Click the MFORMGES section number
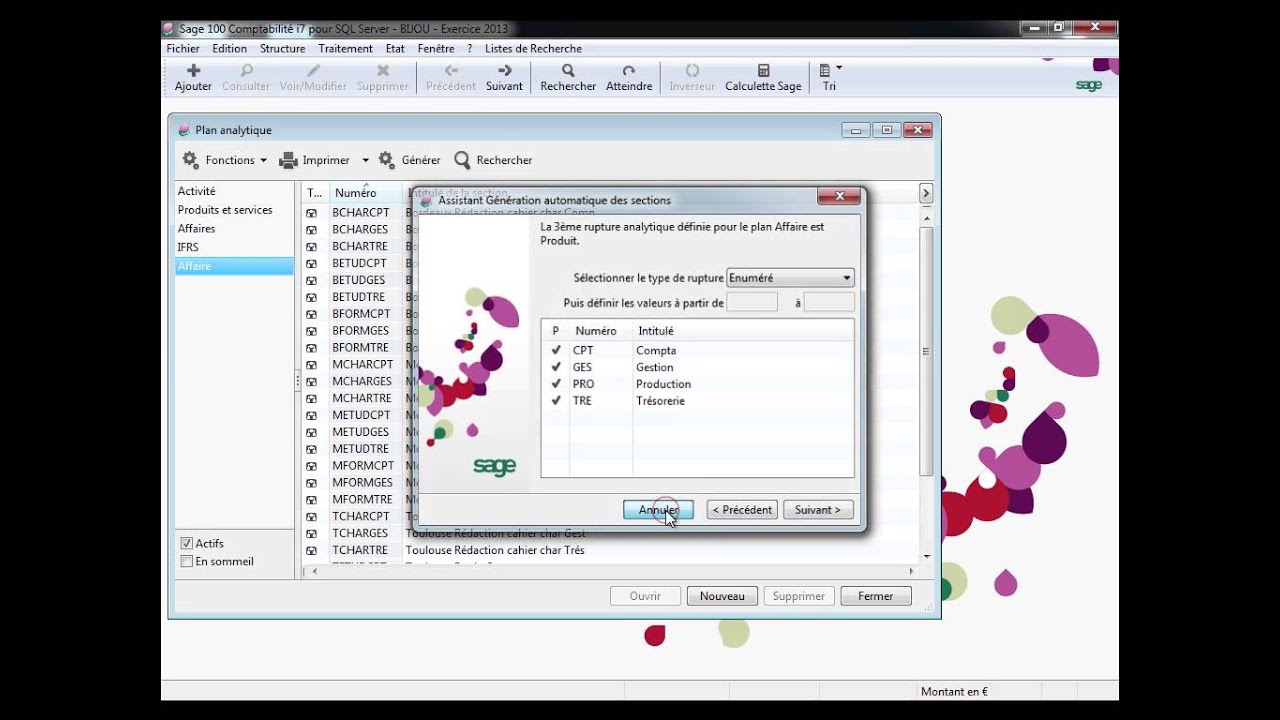Screen dimensions: 1280x720 363,482
